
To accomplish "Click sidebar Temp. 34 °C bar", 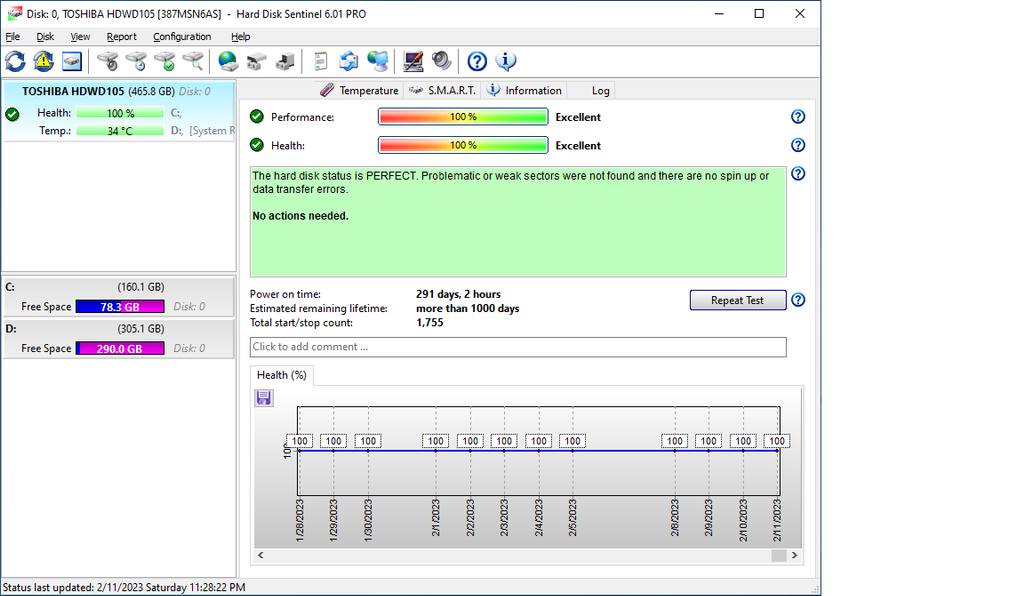I will (x=120, y=131).
